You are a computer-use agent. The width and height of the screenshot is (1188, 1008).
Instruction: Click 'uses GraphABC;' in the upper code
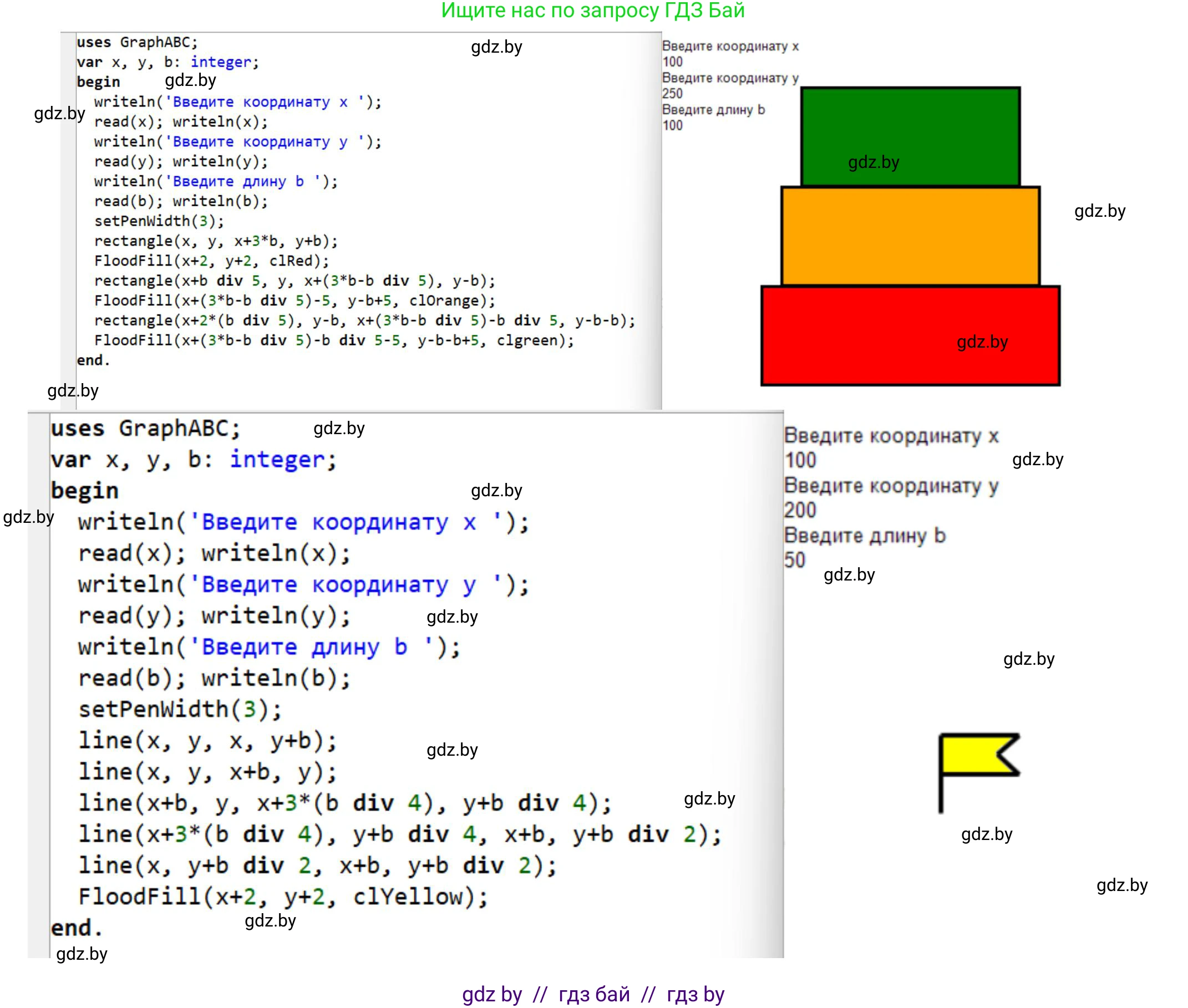pos(137,42)
